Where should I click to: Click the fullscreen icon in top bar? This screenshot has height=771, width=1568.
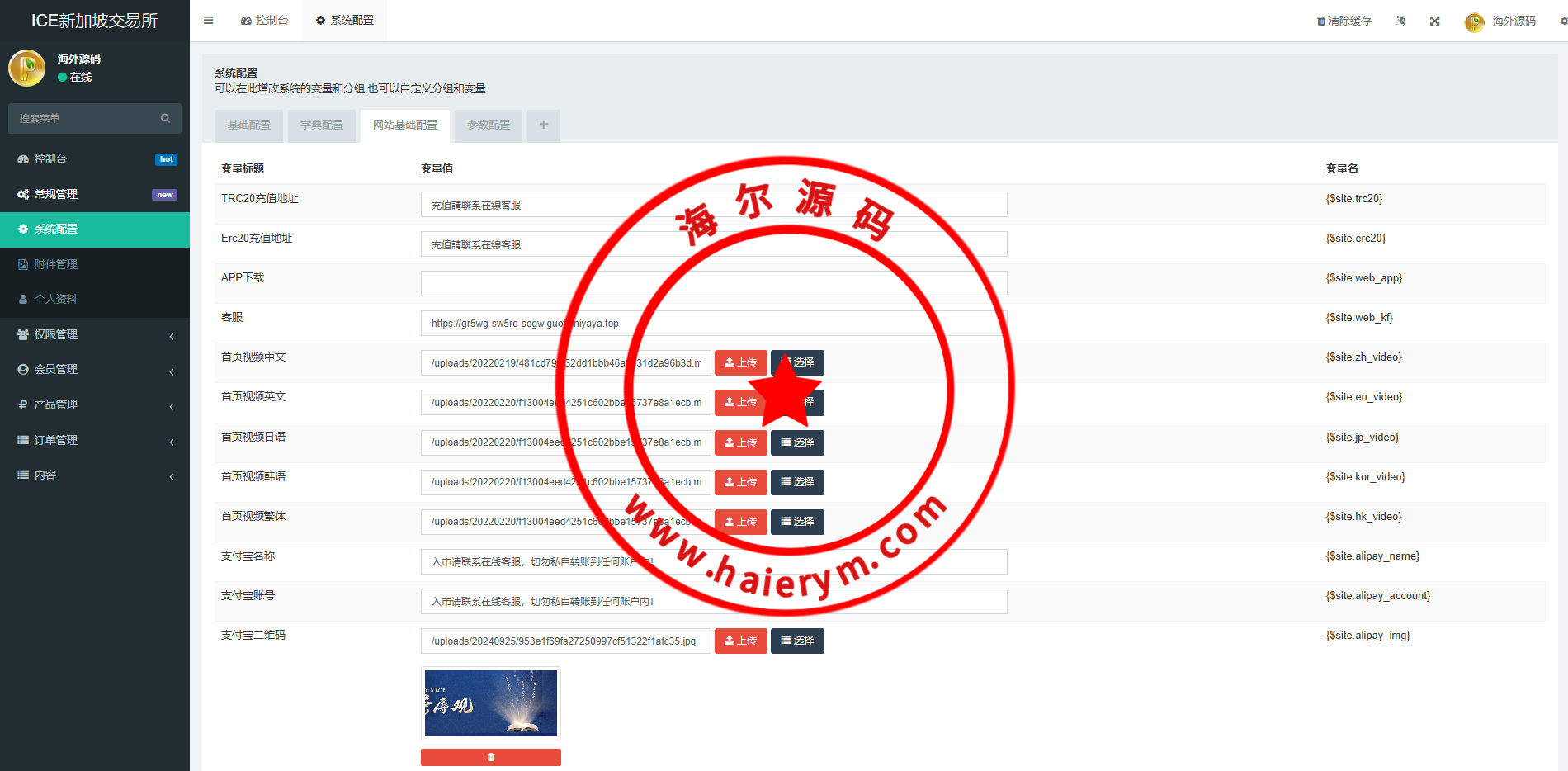1434,21
